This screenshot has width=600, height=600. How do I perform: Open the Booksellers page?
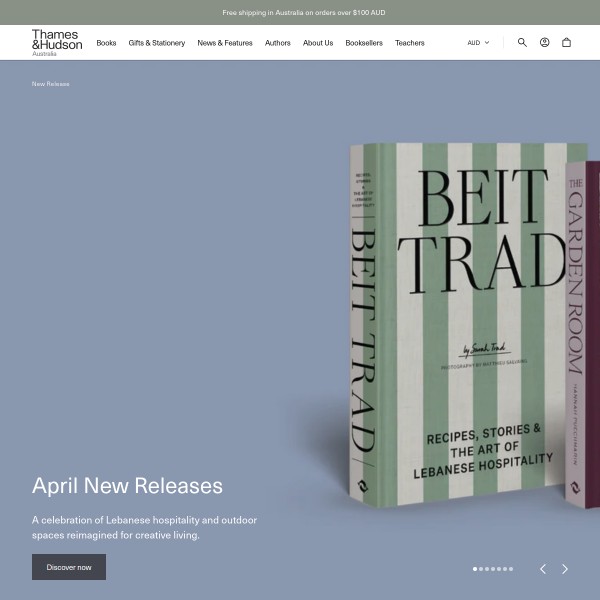[364, 43]
